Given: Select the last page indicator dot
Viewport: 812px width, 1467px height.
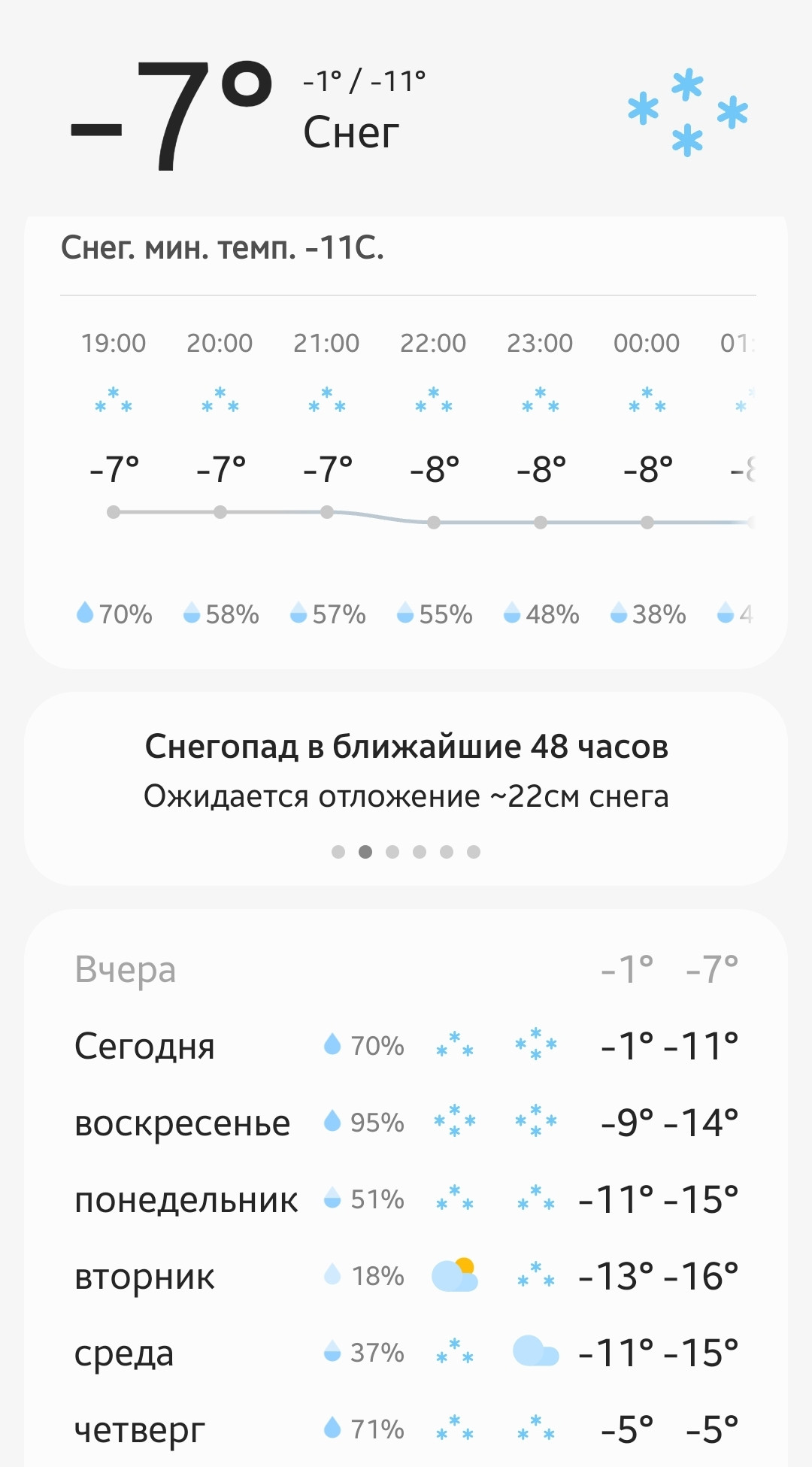Looking at the screenshot, I should click(474, 852).
